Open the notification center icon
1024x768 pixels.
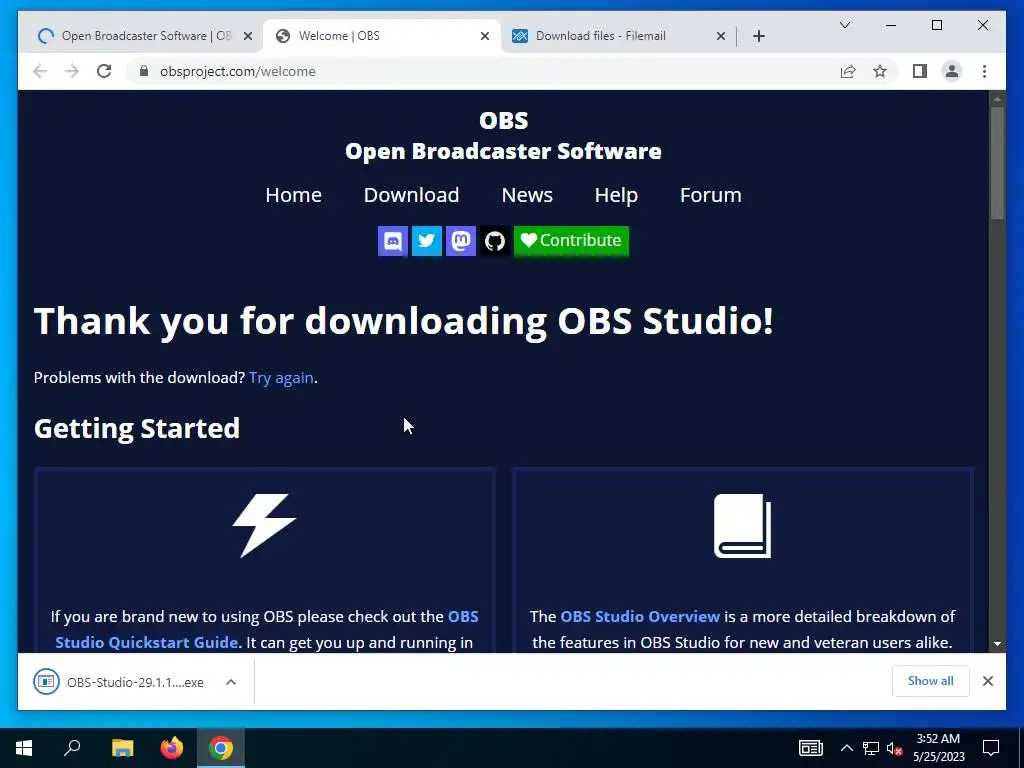click(991, 748)
